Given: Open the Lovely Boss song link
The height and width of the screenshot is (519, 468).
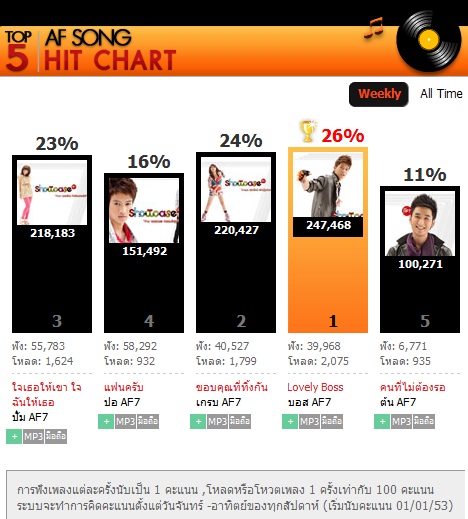Looking at the screenshot, I should (315, 387).
